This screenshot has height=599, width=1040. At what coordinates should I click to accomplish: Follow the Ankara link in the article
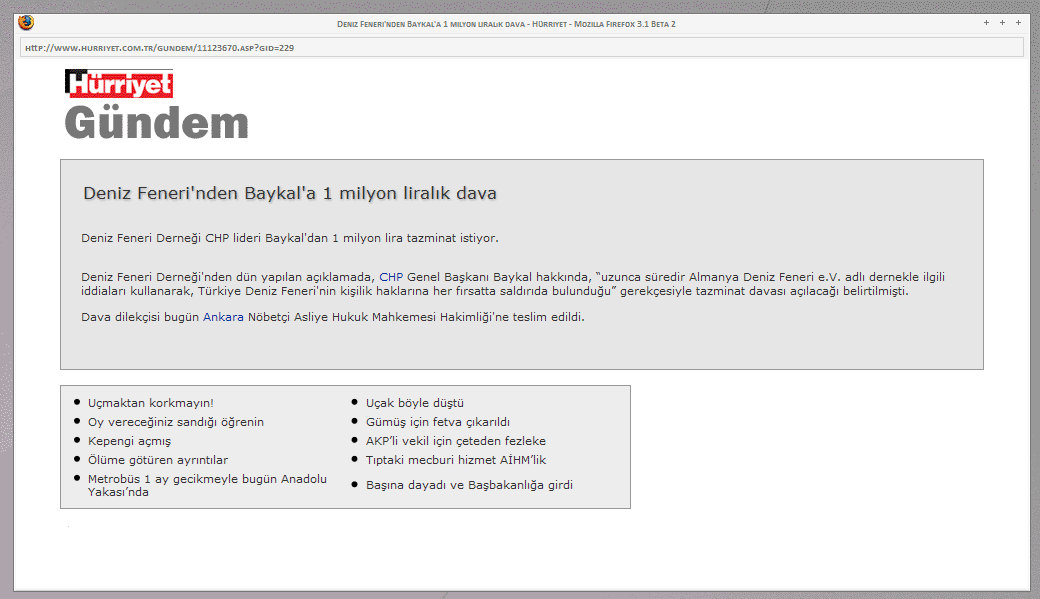223,317
